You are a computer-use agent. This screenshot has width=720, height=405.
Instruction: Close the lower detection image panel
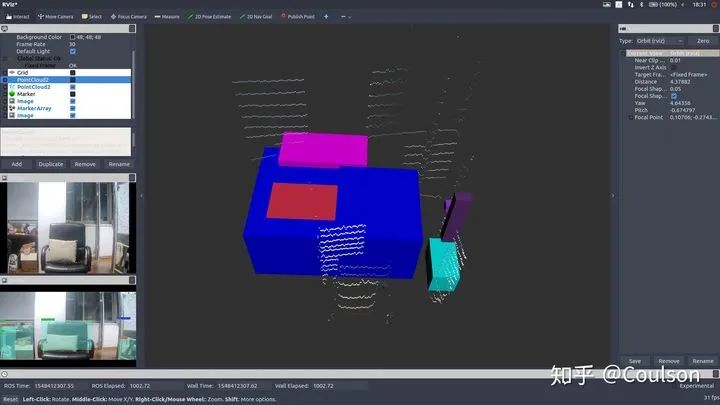pos(132,280)
